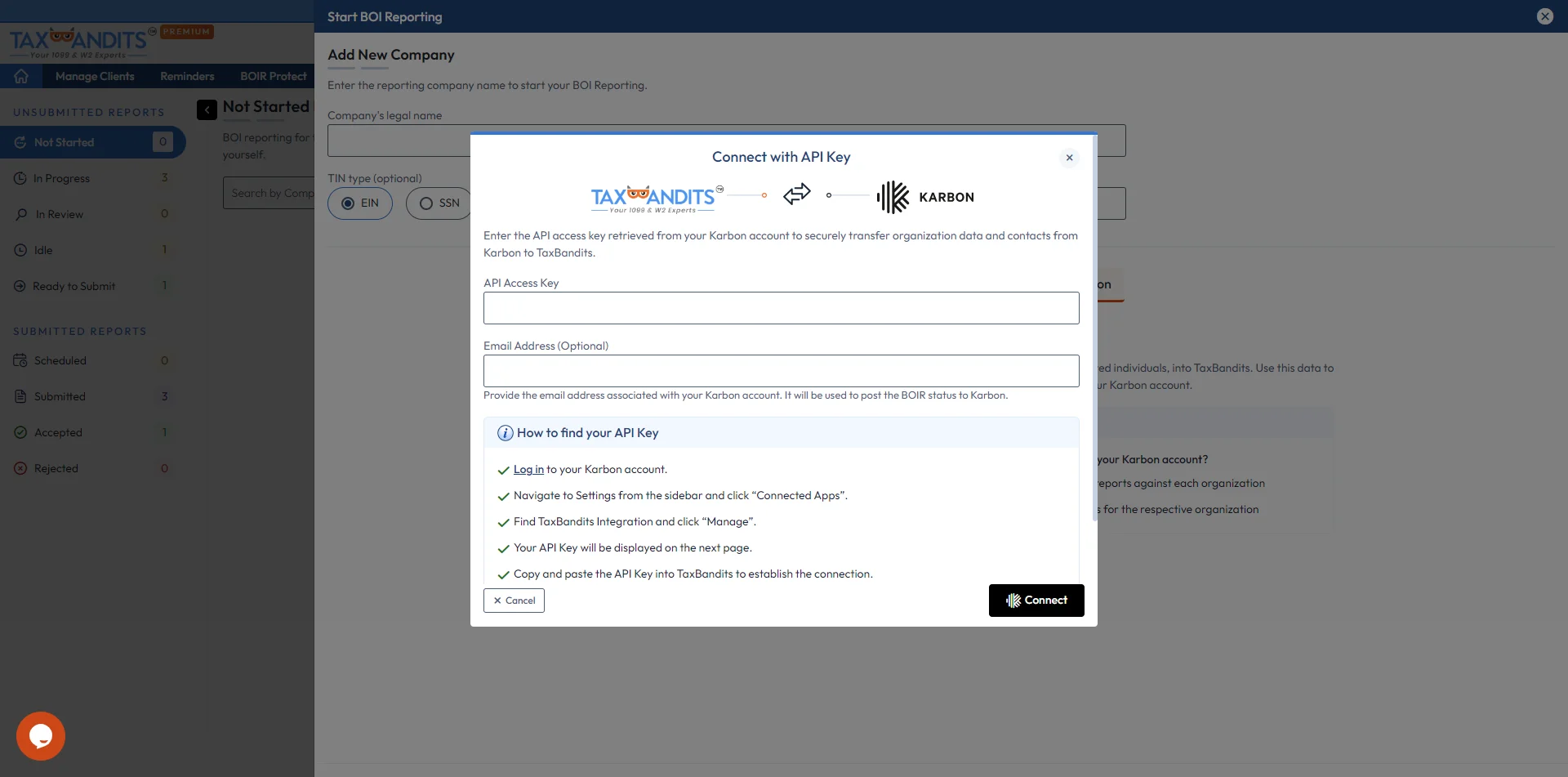The width and height of the screenshot is (1568, 777).
Task: Click the Scheduled calendar icon
Action: tap(20, 360)
